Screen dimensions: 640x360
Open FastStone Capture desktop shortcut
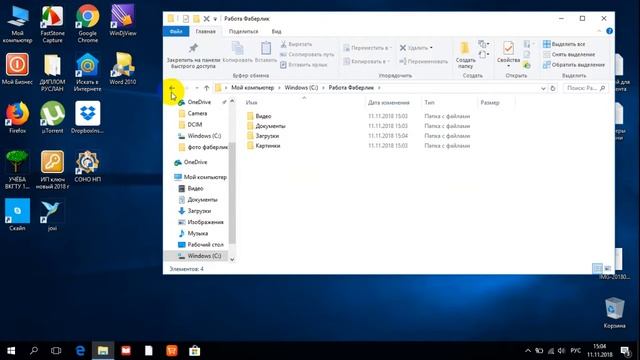click(52, 24)
